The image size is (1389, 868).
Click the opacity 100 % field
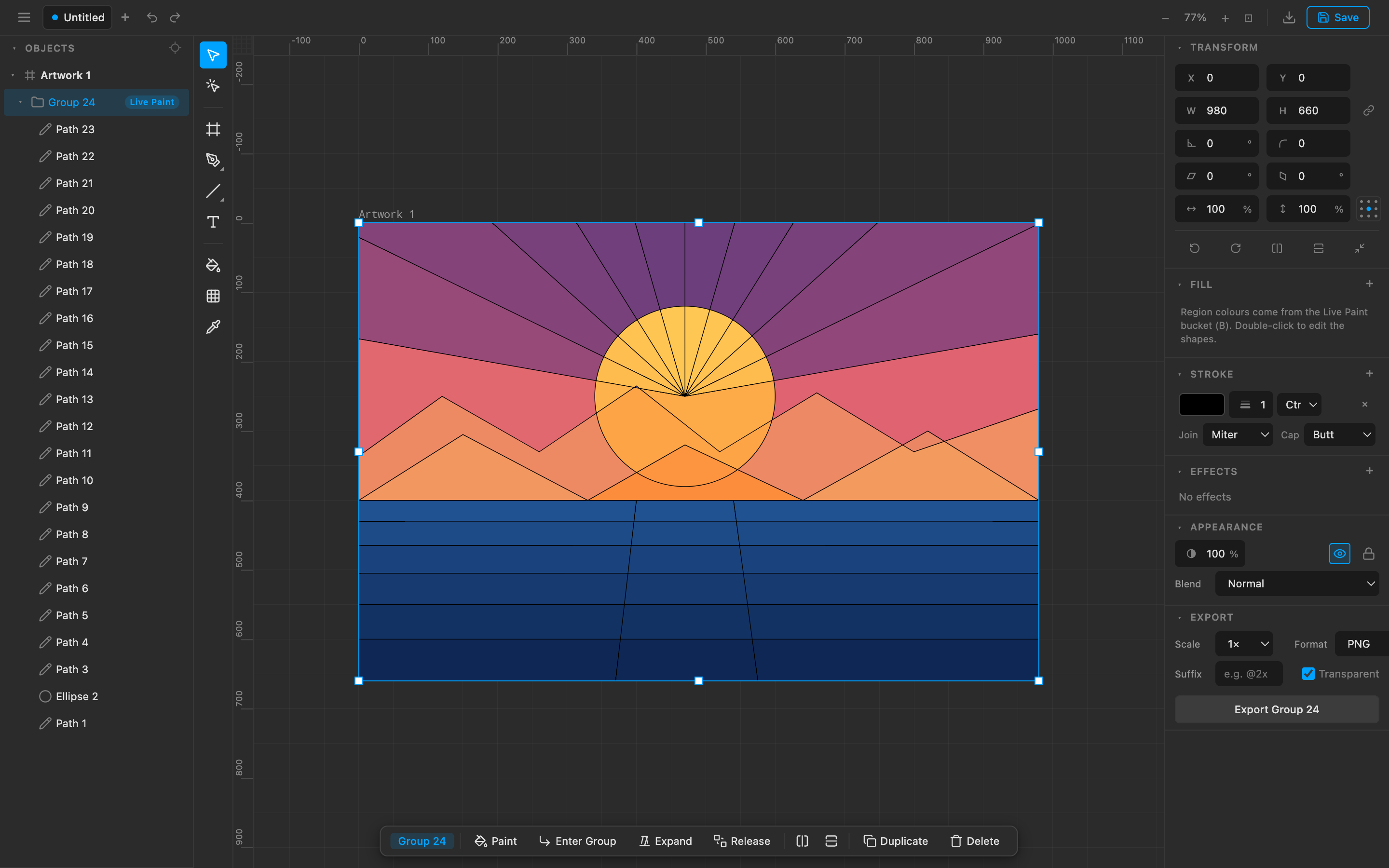[x=1210, y=554]
